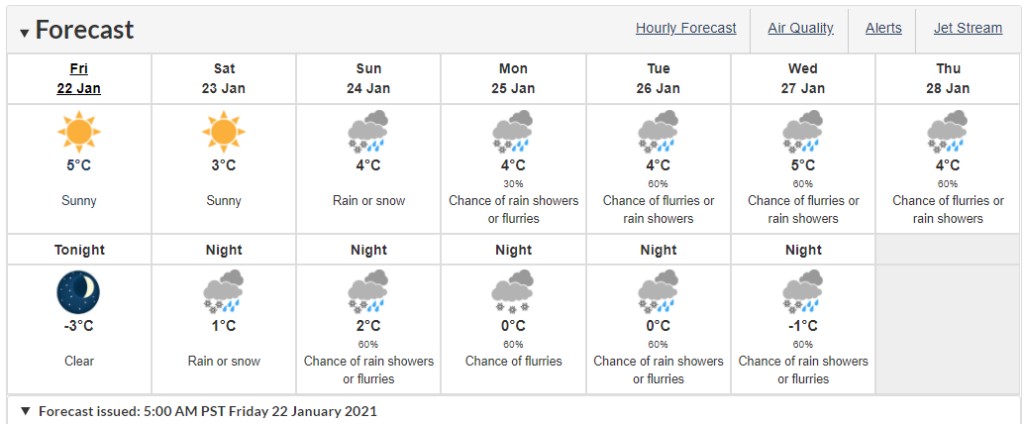Viewport: 1024px width, 424px height.
Task: Click the sunny icon for Friday 22 Jan
Action: coord(79,131)
